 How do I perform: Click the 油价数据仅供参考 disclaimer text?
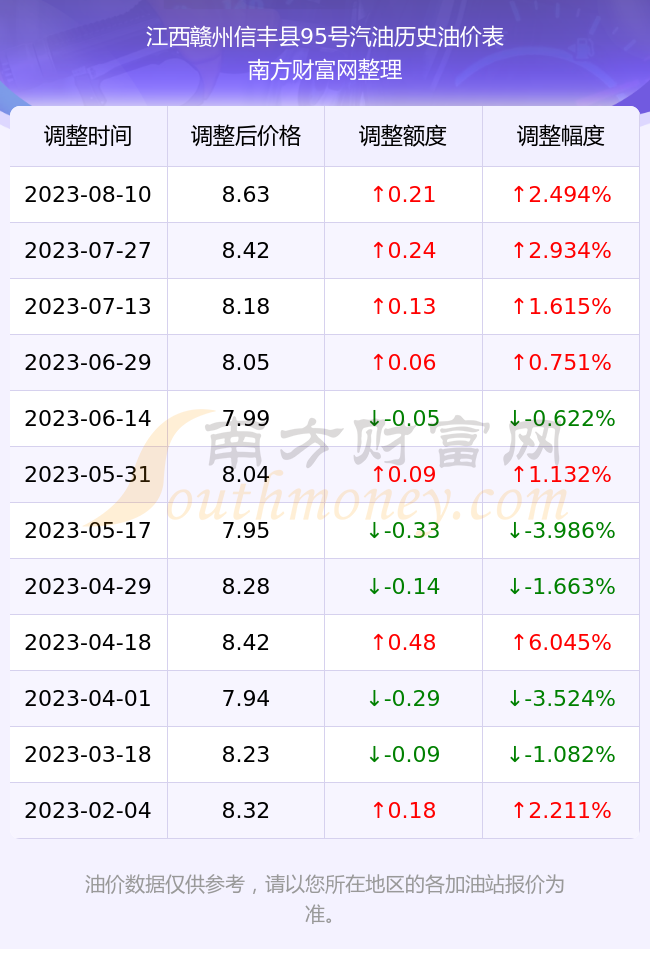pos(164,884)
